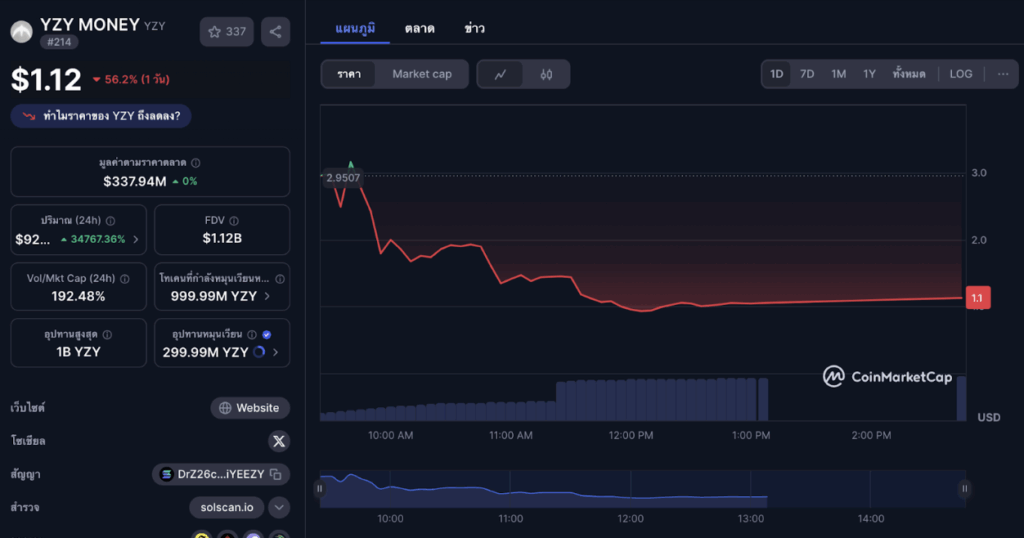Image resolution: width=1024 pixels, height=538 pixels.
Task: Toggle the LOG scale on chart
Action: (960, 74)
